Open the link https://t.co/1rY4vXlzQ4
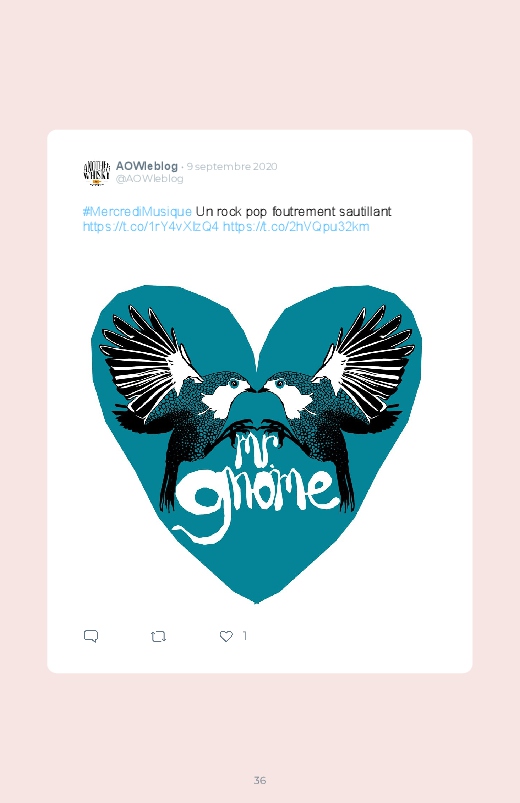Image resolution: width=520 pixels, height=803 pixels. coord(151,227)
